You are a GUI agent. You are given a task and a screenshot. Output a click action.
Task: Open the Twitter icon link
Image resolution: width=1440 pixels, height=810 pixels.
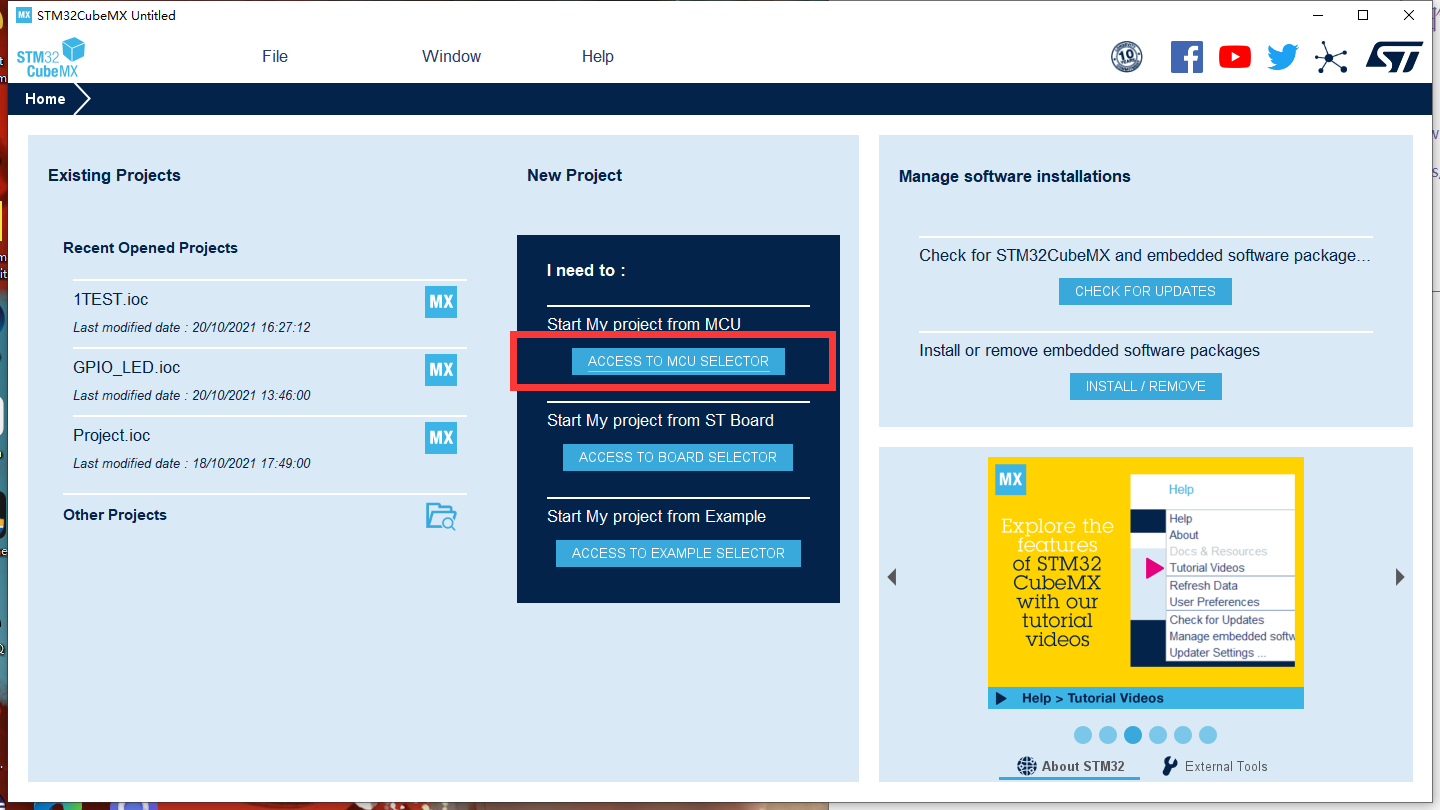pyautogui.click(x=1282, y=57)
